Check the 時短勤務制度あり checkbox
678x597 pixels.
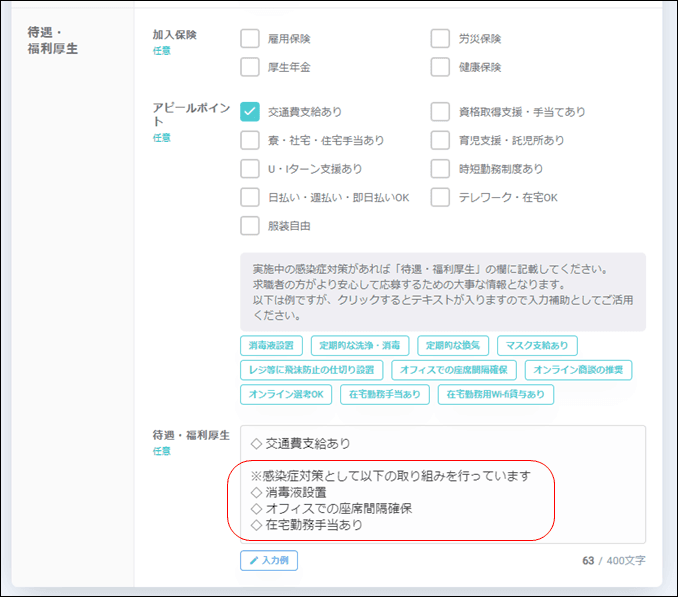click(x=440, y=169)
